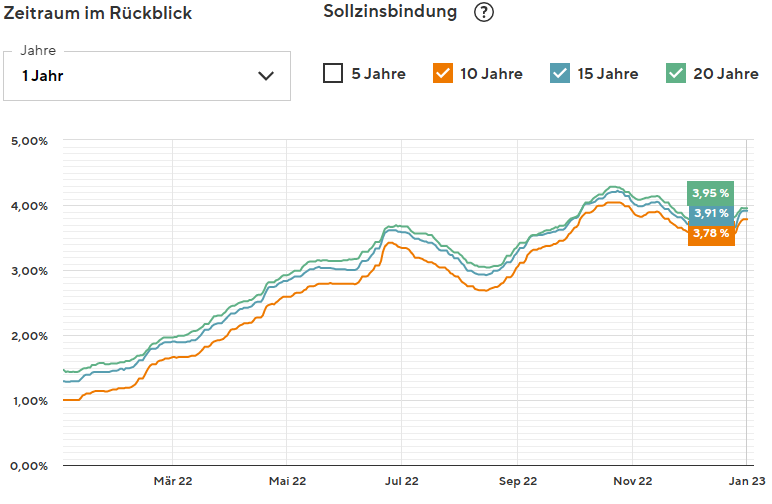Click the dropdown chevron arrow
This screenshot has height=504, width=772.
coord(266,75)
